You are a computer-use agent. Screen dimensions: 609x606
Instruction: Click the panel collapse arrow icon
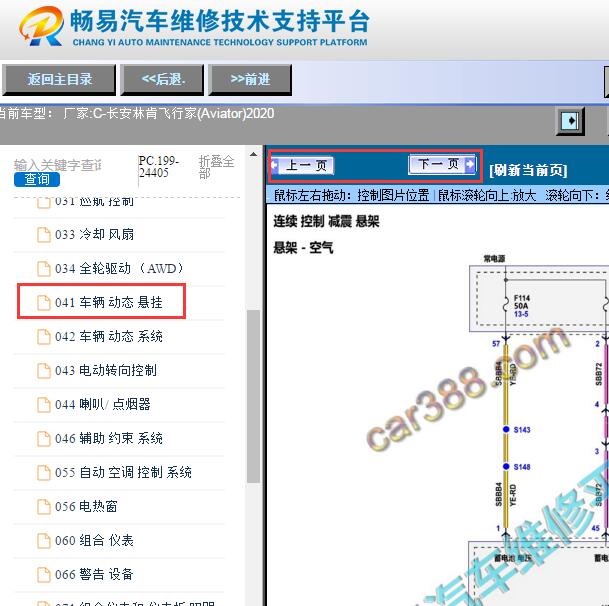point(570,121)
